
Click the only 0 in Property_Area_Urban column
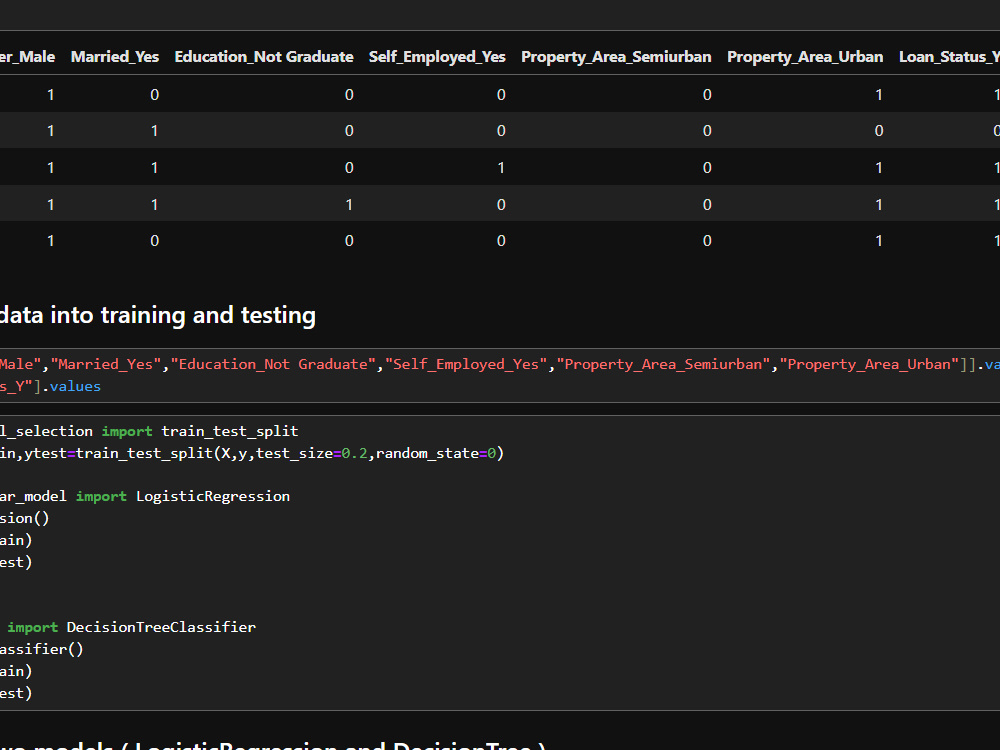coord(879,131)
